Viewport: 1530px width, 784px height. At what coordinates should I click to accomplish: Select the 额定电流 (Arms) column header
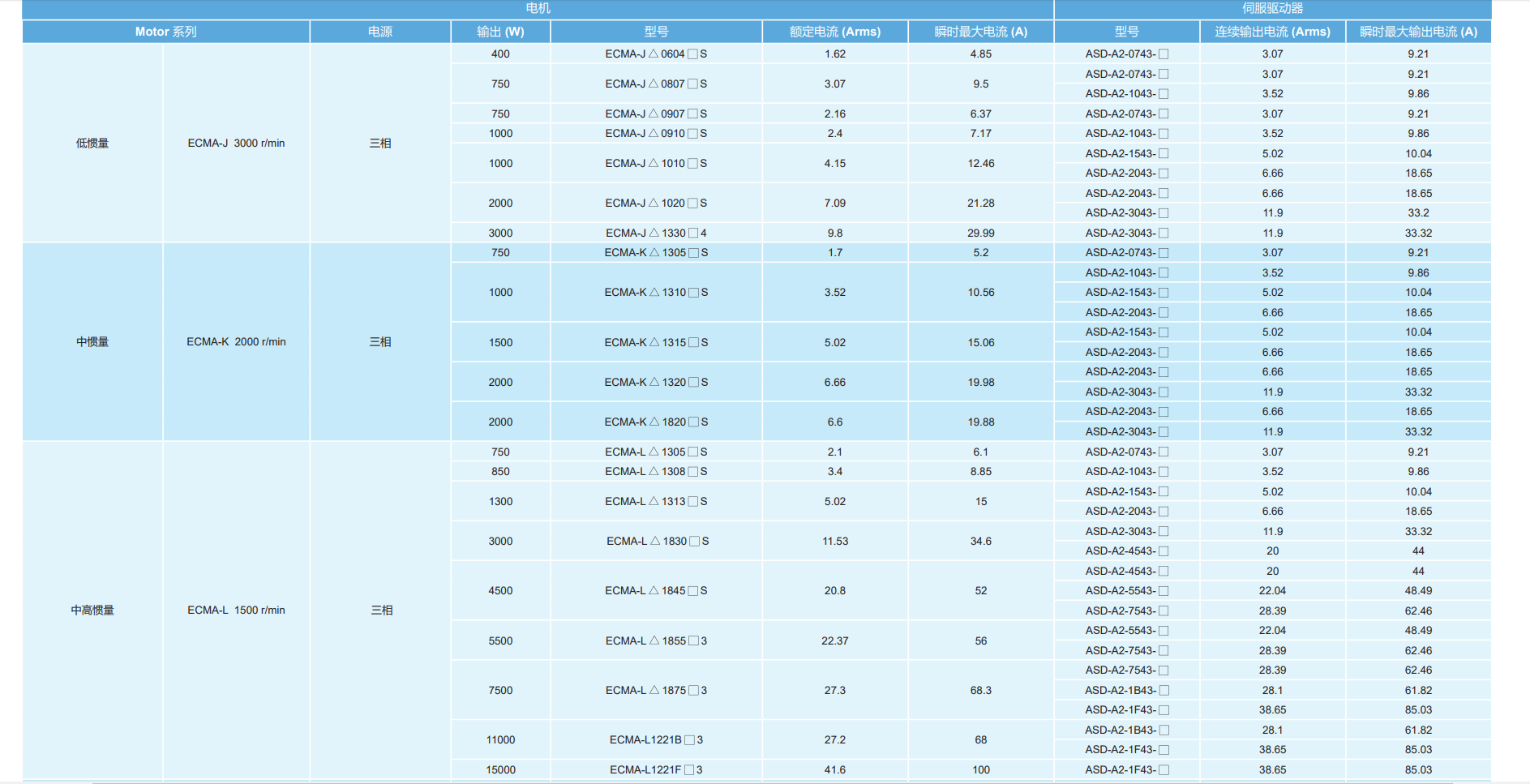point(834,32)
